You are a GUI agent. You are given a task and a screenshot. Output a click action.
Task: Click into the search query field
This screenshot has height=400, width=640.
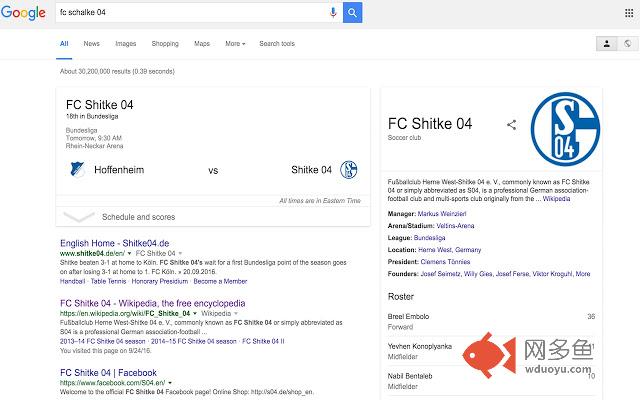[x=190, y=12]
